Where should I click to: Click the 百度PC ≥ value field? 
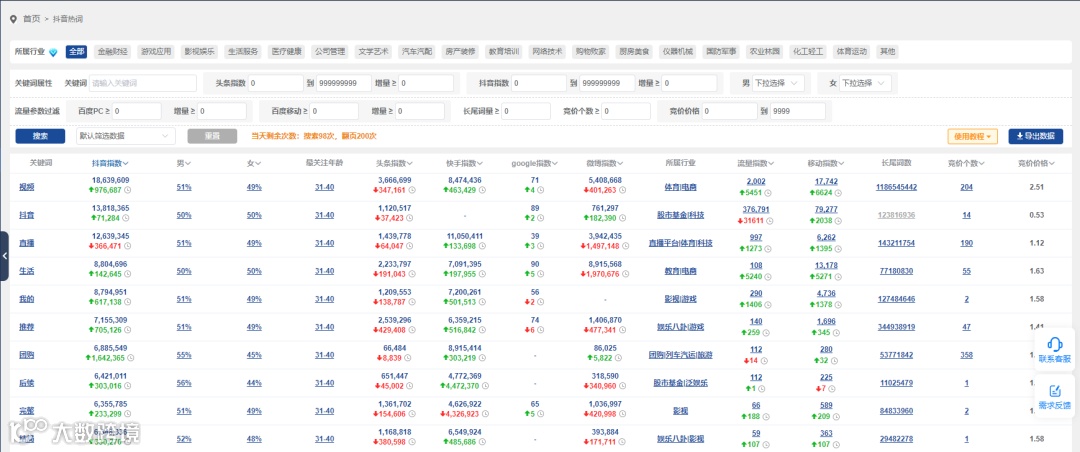click(x=136, y=111)
